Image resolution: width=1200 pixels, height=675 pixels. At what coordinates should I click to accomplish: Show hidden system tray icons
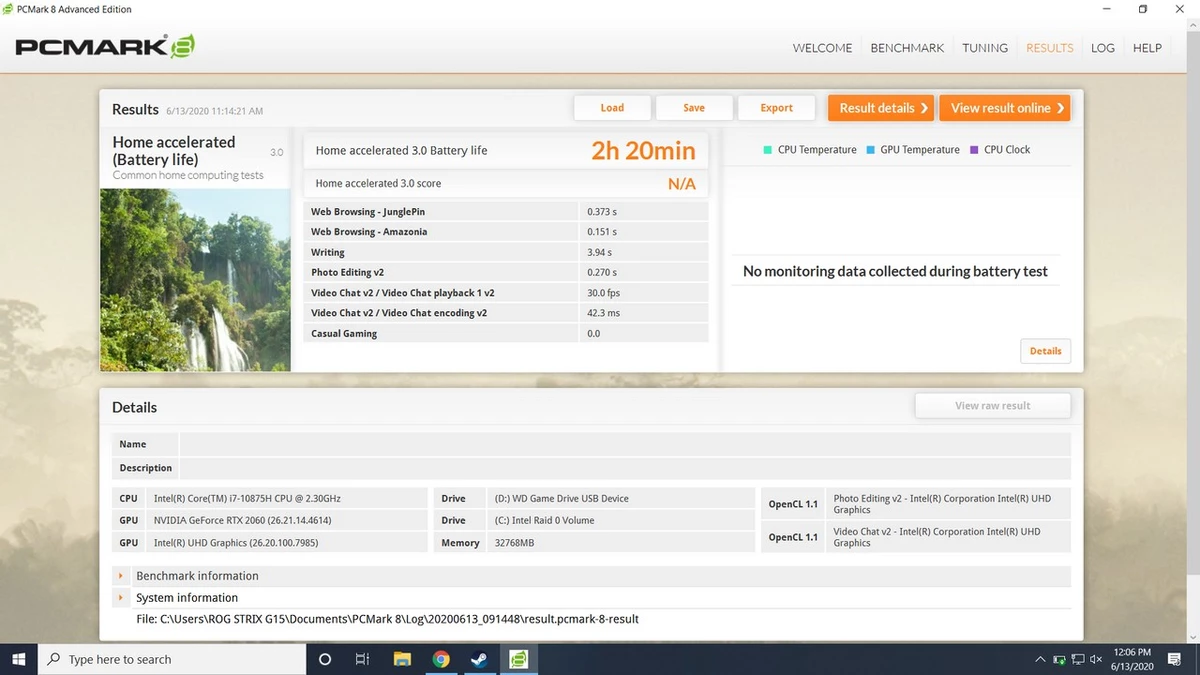pyautogui.click(x=1040, y=660)
